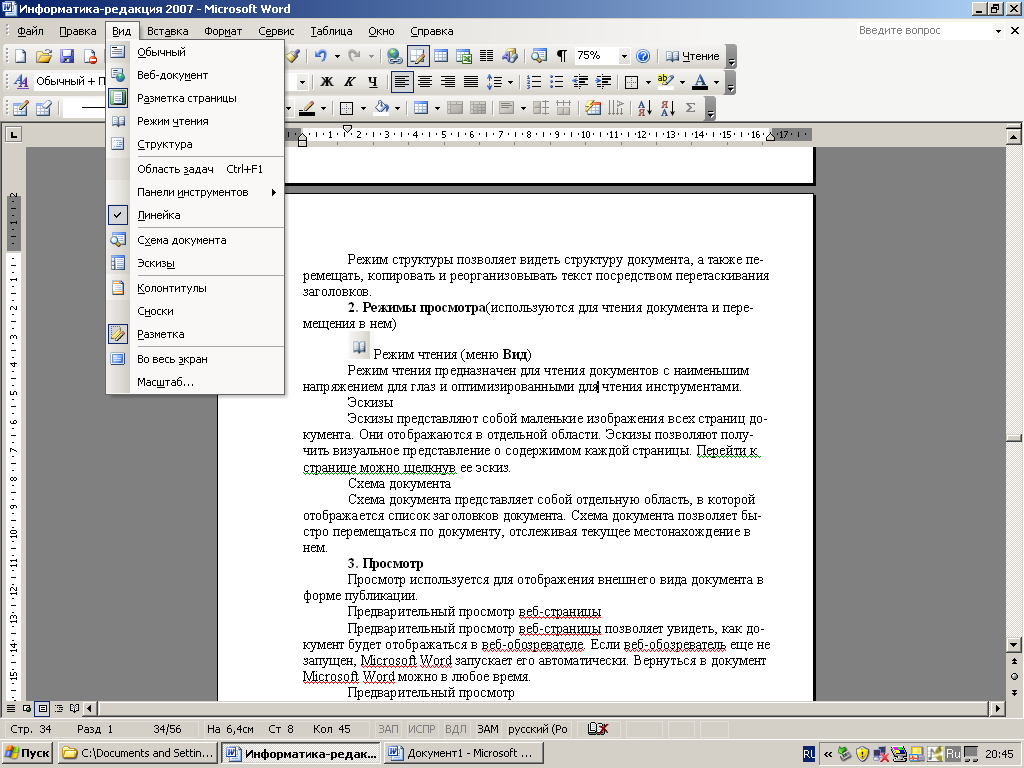Open the highlight color dropdown arrow
1024x768 pixels.
(x=682, y=82)
